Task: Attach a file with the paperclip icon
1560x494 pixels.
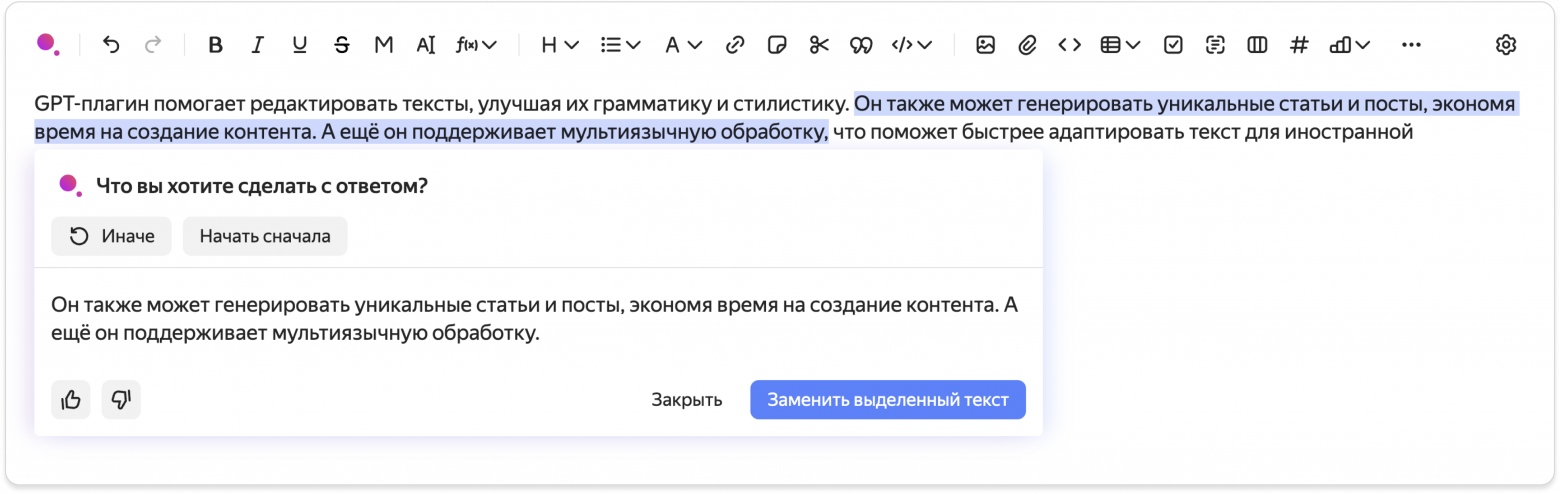Action: [x=1027, y=44]
